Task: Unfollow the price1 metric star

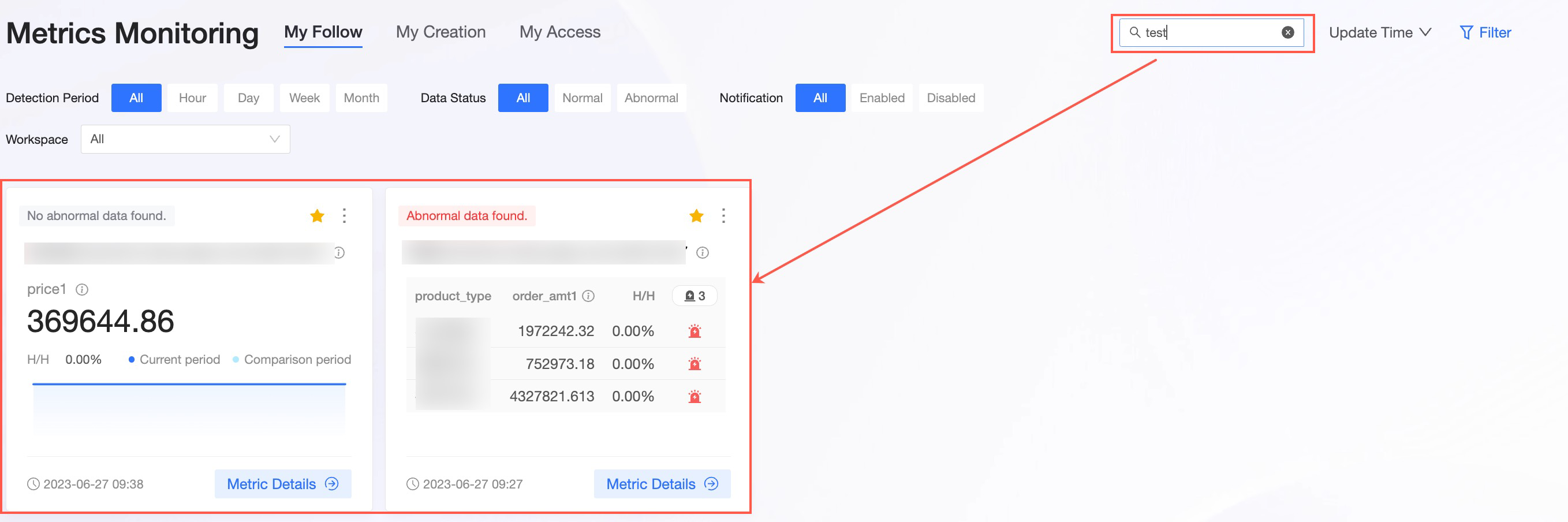Action: click(x=317, y=215)
